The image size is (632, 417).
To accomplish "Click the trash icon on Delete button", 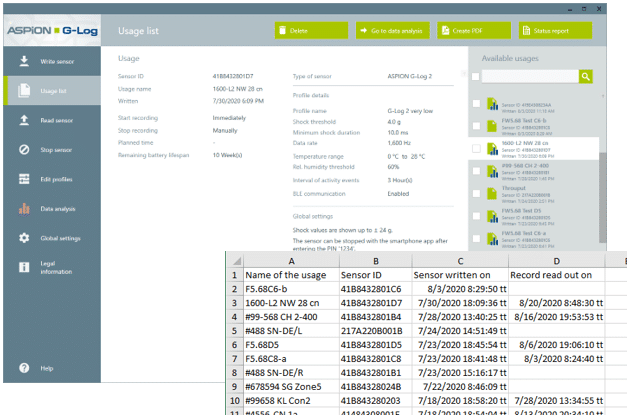I will point(283,31).
